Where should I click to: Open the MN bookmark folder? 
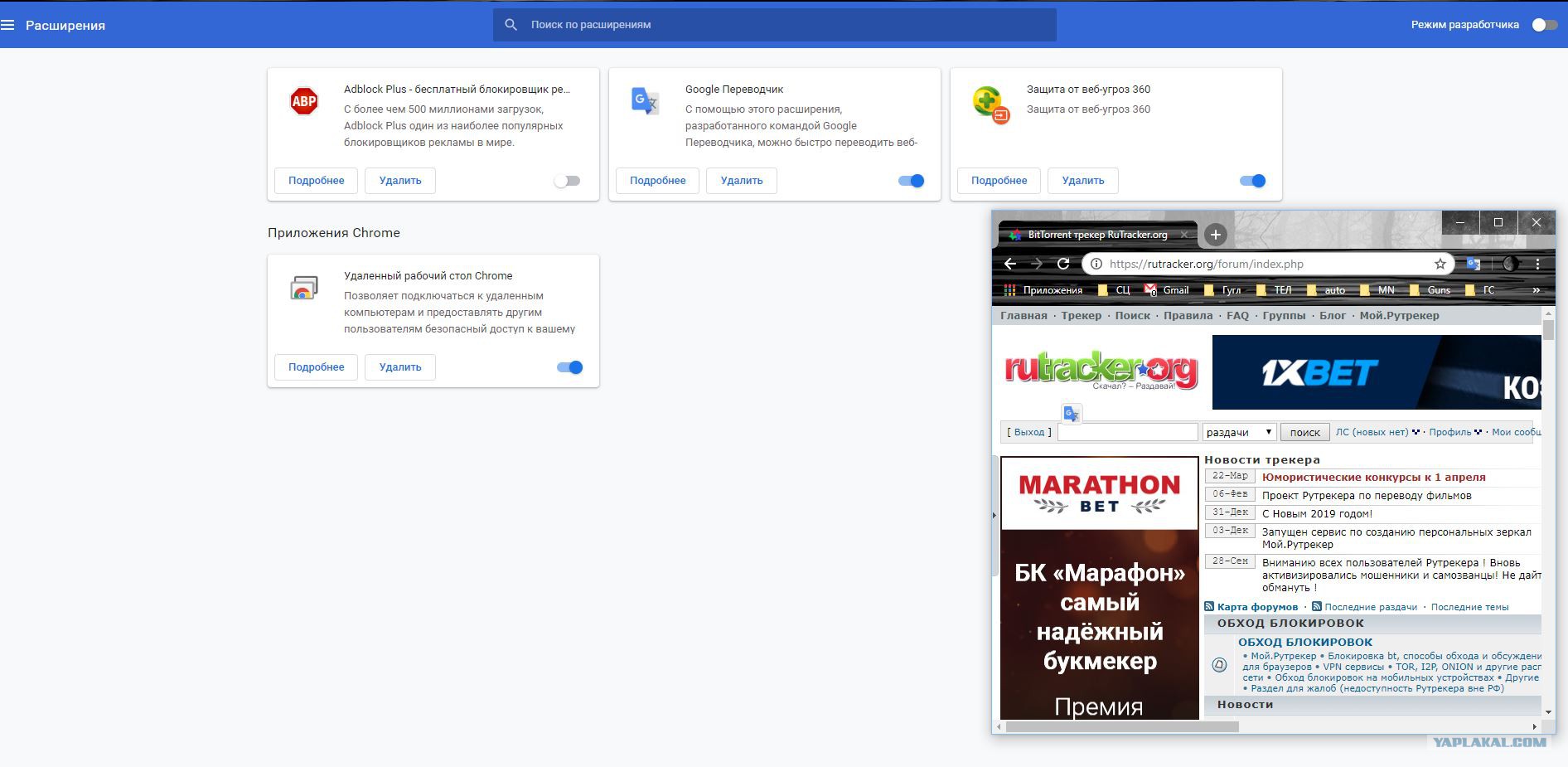click(1377, 290)
